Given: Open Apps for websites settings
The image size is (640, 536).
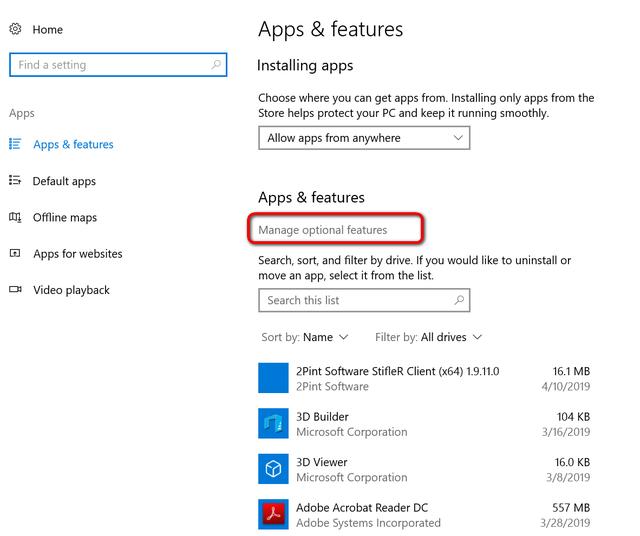Looking at the screenshot, I should [x=78, y=254].
